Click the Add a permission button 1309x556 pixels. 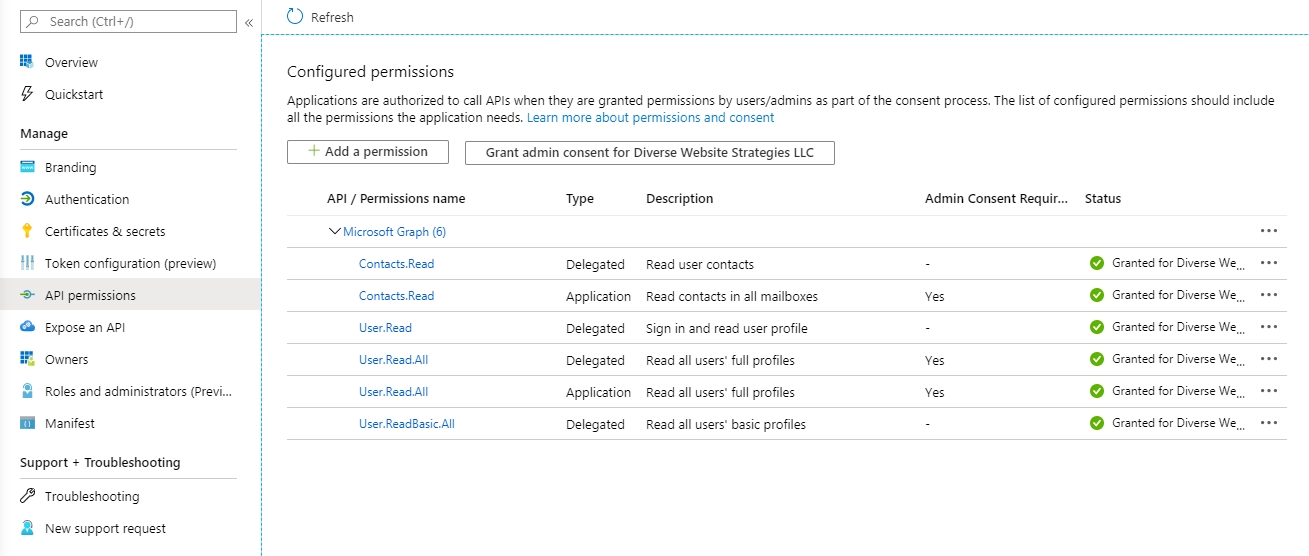click(x=367, y=152)
